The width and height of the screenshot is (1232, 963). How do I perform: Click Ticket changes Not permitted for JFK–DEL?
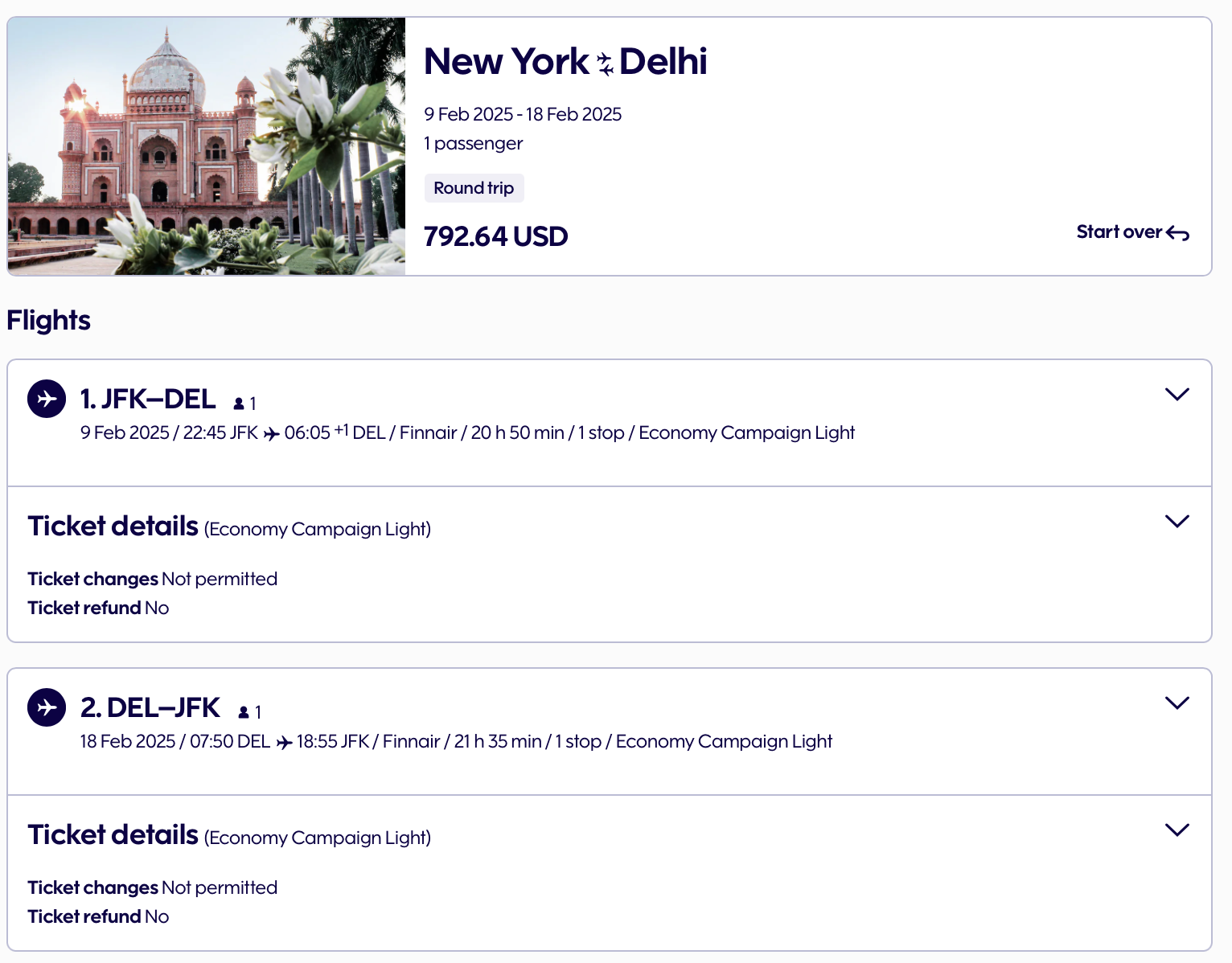(x=153, y=579)
